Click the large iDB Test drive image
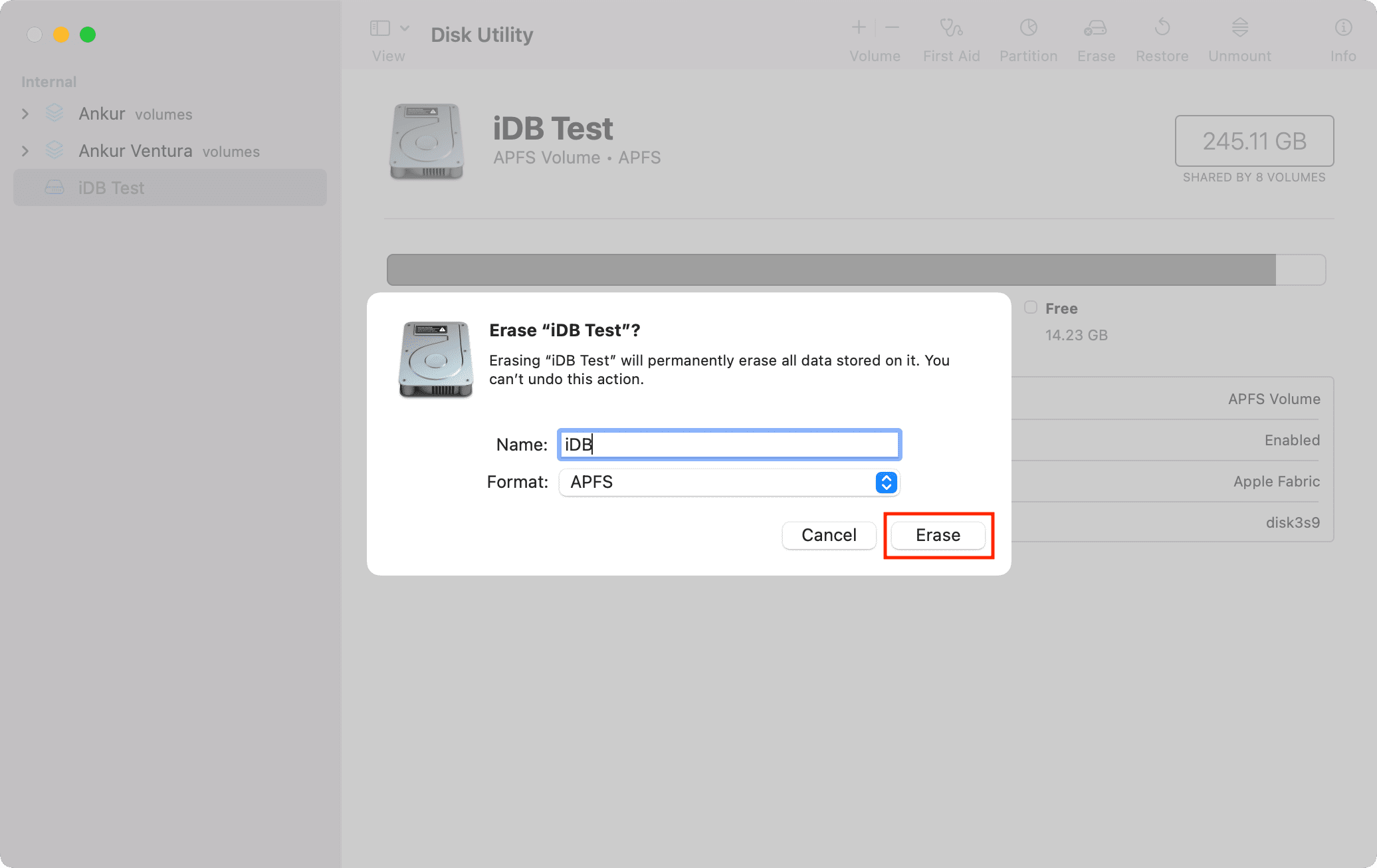The image size is (1377, 868). click(426, 141)
